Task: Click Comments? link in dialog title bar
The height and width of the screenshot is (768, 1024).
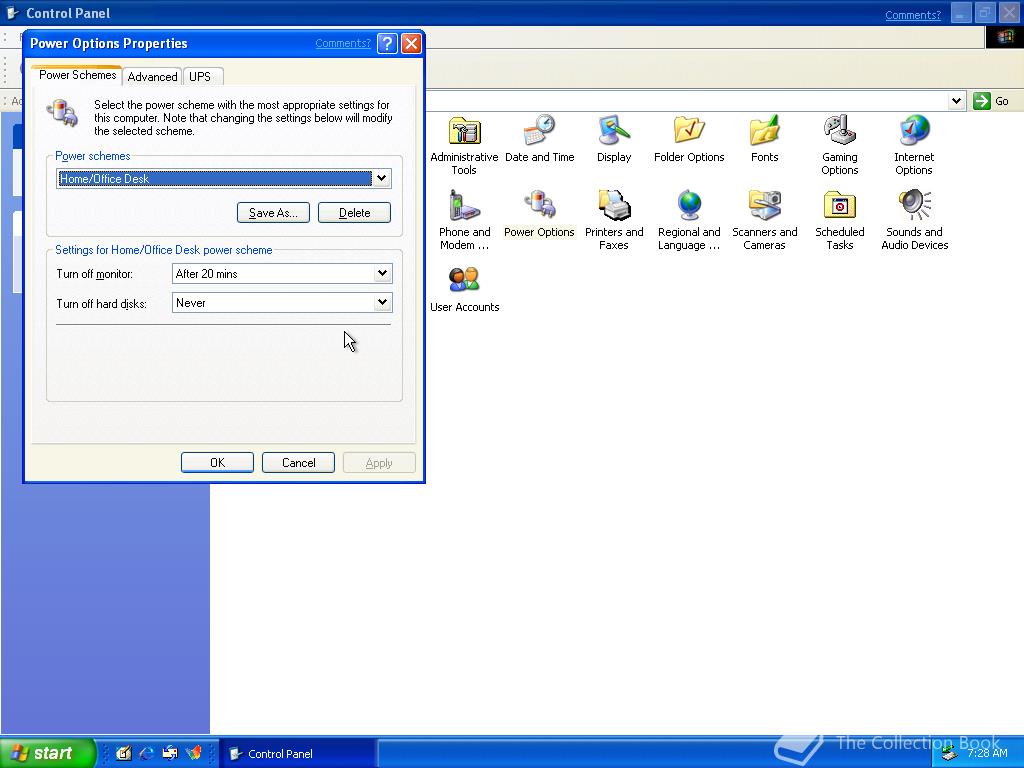Action: coord(343,43)
